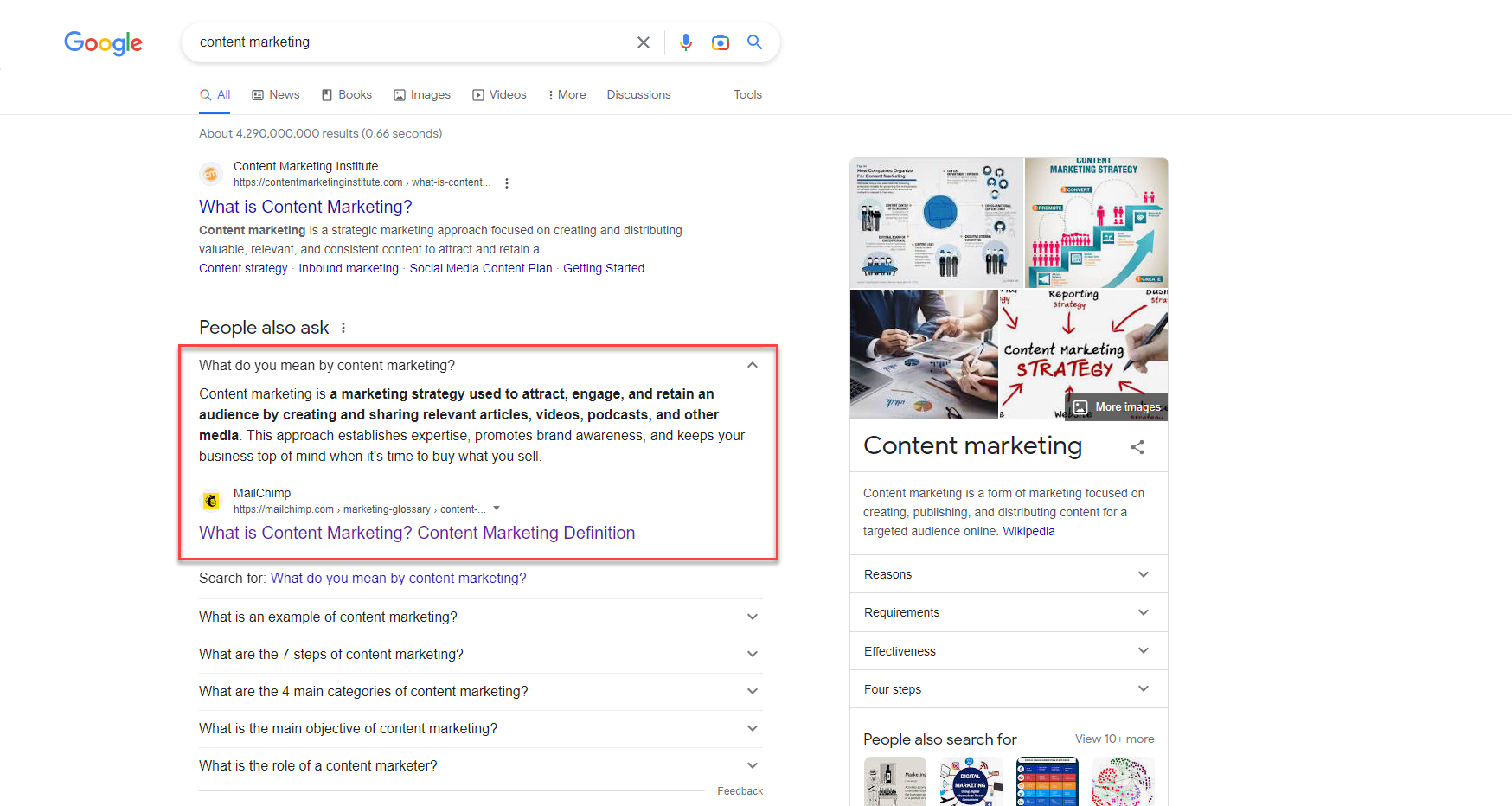Expand 'What are the 7 steps' question

(481, 655)
